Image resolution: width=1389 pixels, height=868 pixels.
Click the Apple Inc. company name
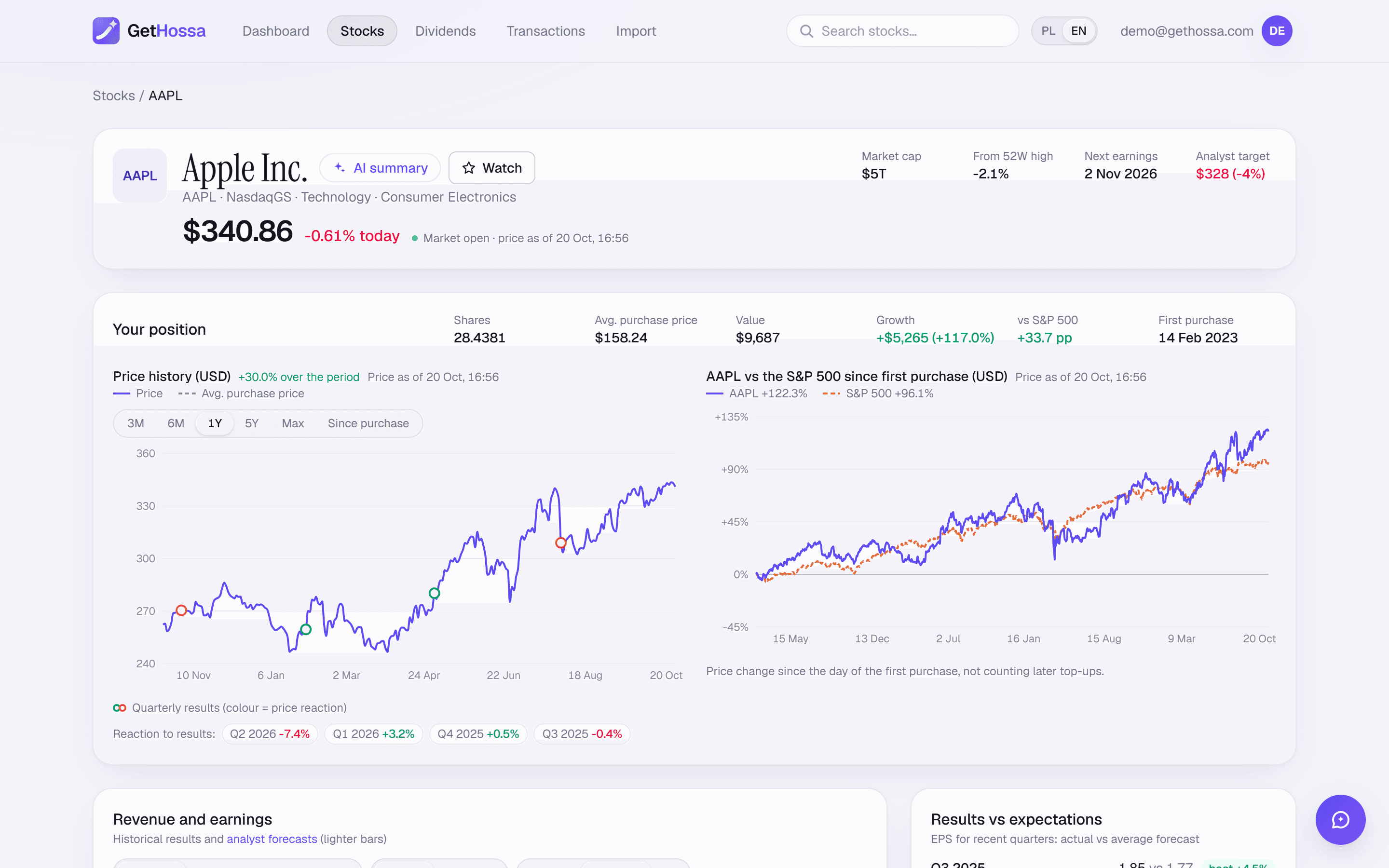pos(245,168)
